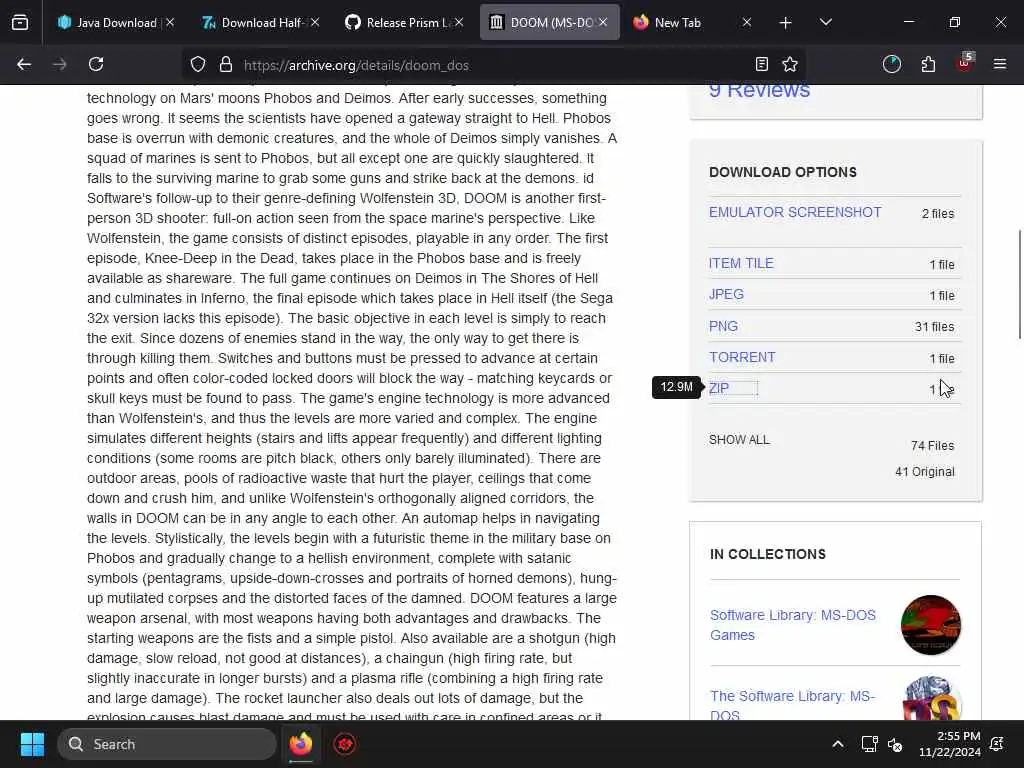The width and height of the screenshot is (1024, 768).
Task: Open the Windows Start menu
Action: (32, 744)
